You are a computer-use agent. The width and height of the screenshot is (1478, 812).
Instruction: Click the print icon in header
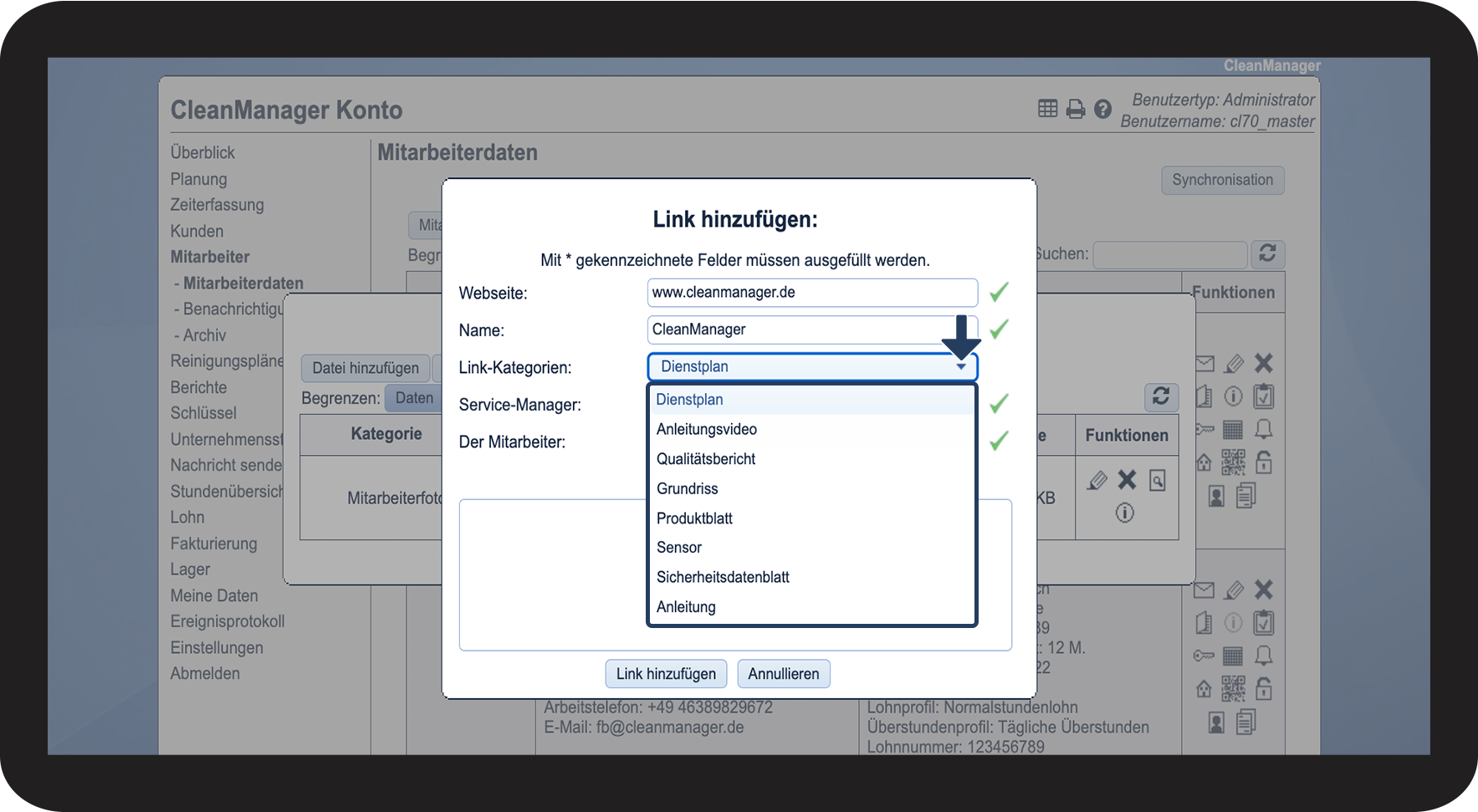[1076, 110]
